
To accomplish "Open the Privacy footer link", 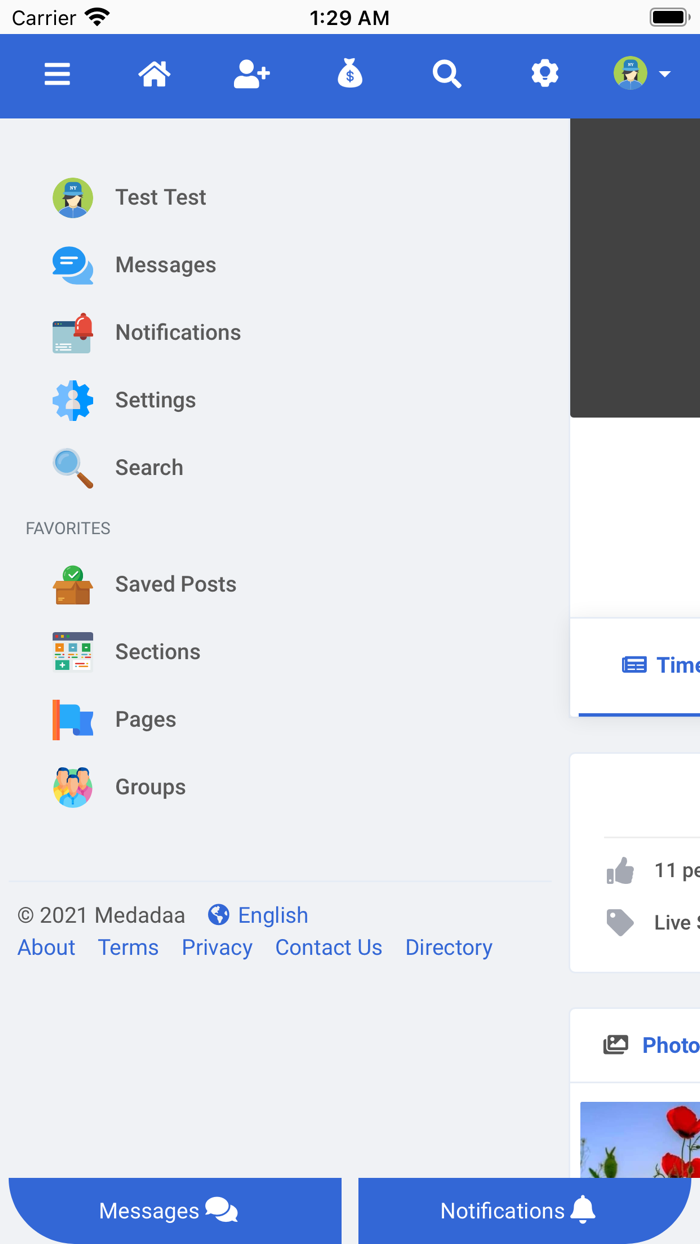I will tap(217, 947).
